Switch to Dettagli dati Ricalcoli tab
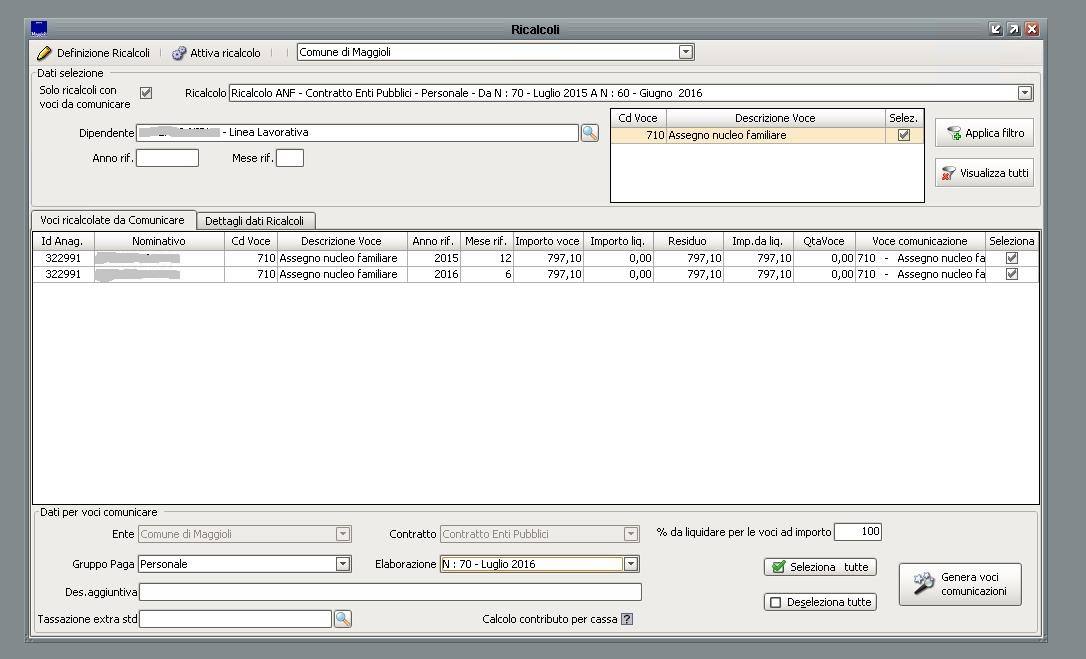This screenshot has height=659, width=1086. coord(254,221)
